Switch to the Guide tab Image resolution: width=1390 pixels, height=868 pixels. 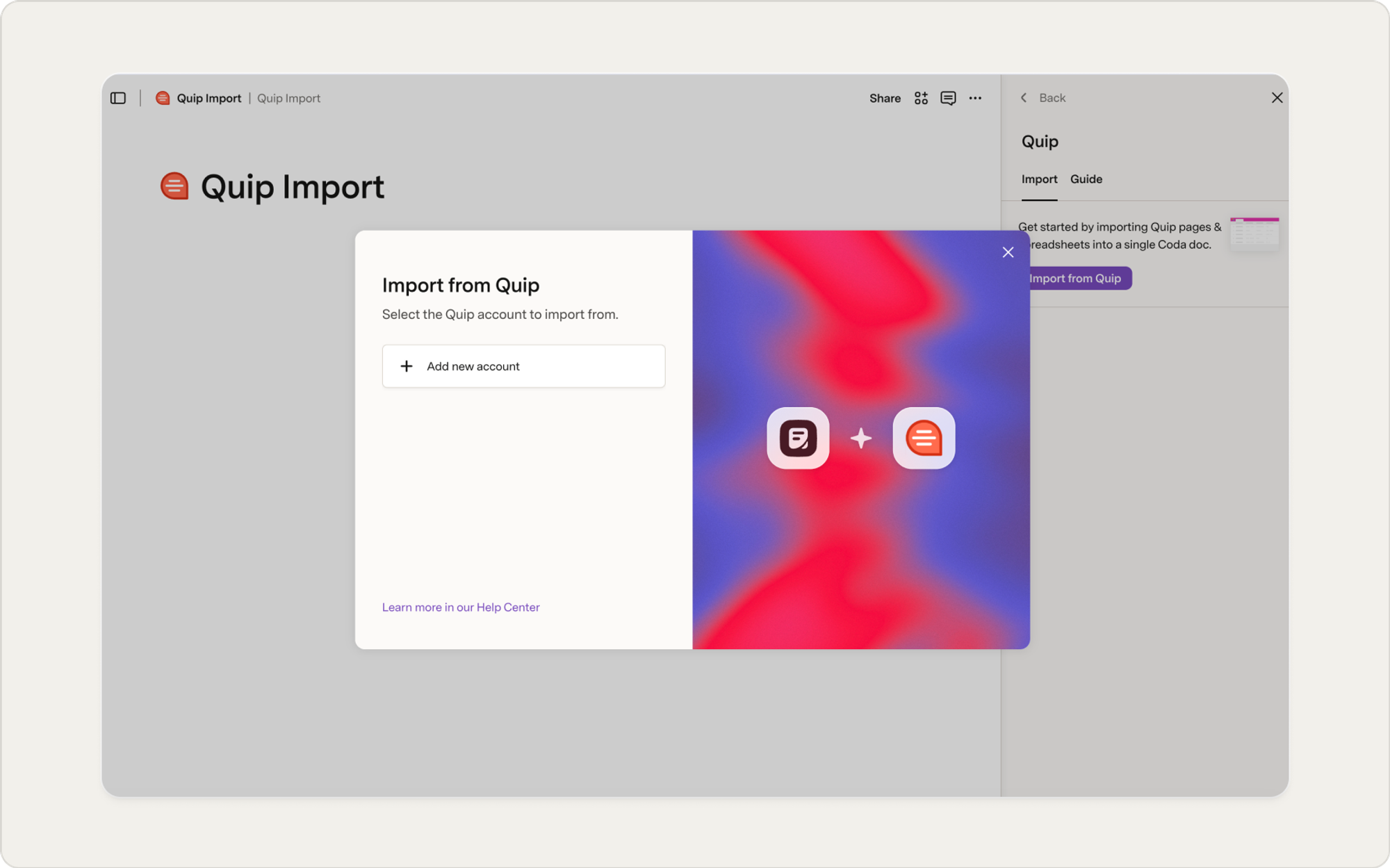point(1086,179)
